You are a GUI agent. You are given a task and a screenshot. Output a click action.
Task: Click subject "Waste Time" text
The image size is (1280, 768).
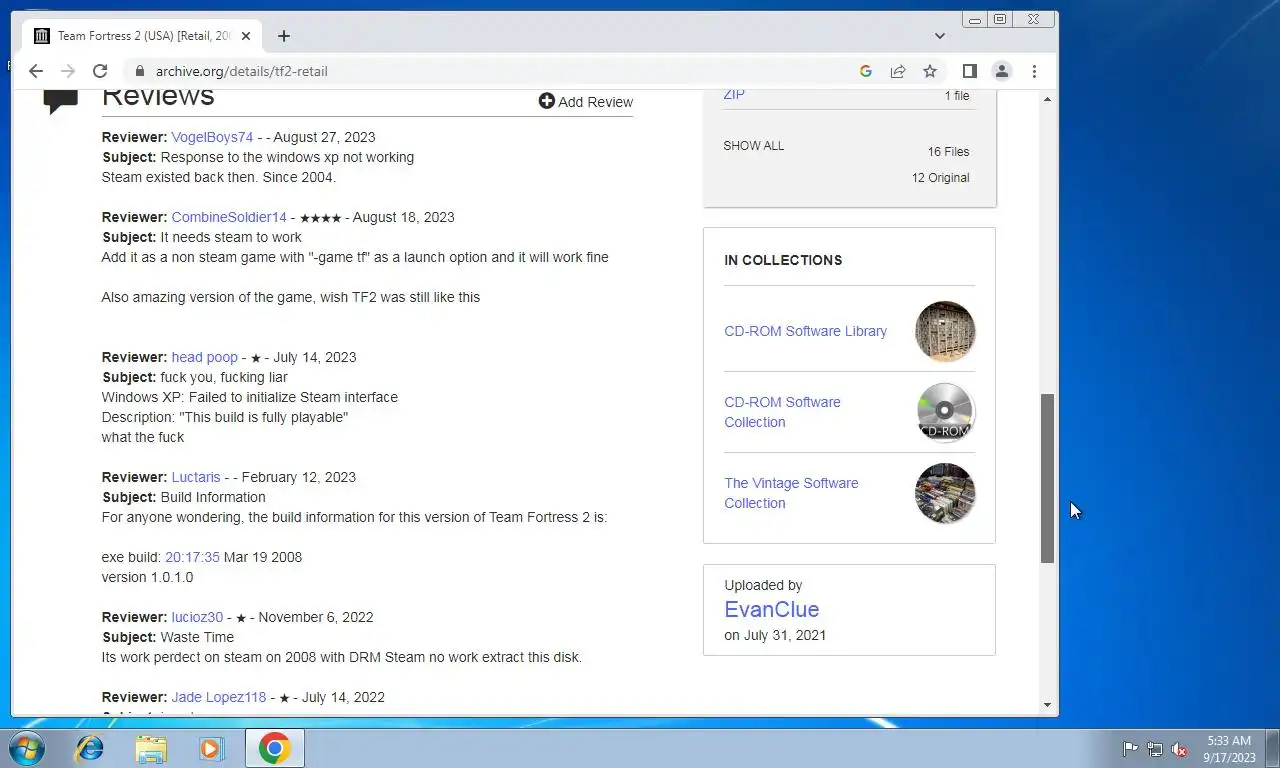(x=197, y=637)
